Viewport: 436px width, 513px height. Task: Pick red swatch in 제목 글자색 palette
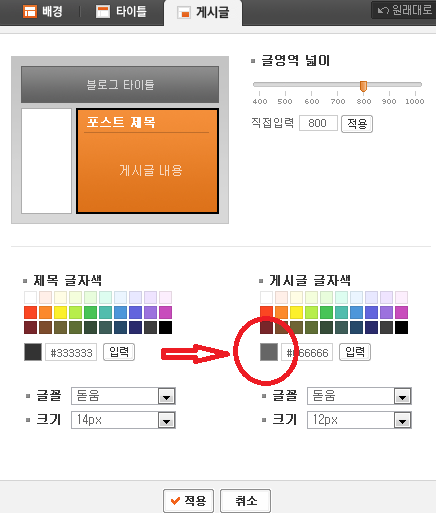pos(31,313)
